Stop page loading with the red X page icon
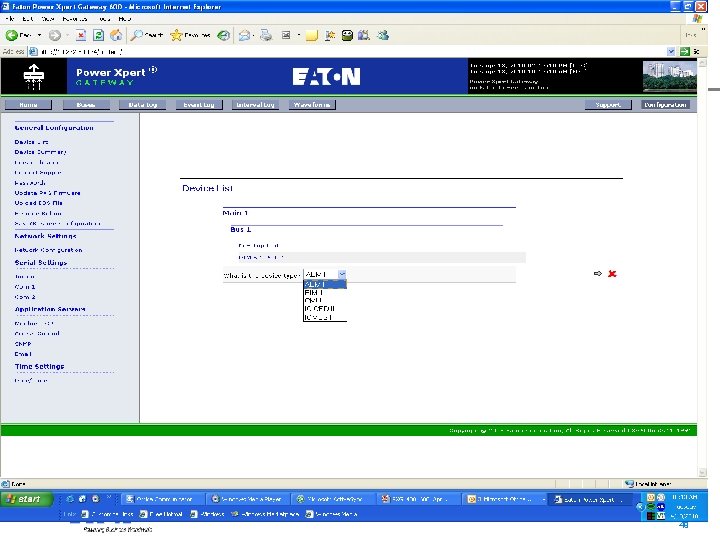Viewport: 720px width, 540px height. point(81,35)
